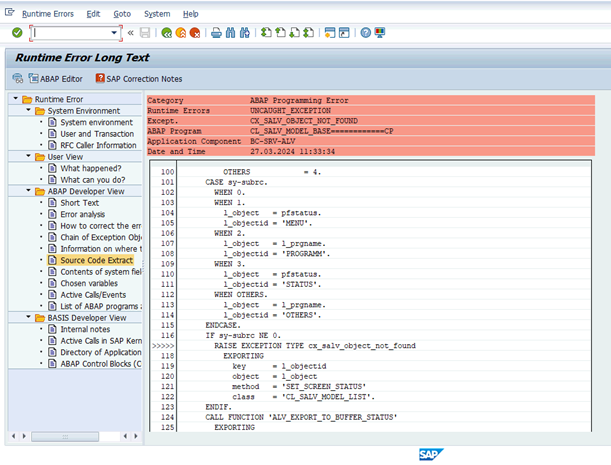Open the ABAP Editor button
611x465 pixels.
[x=55, y=79]
